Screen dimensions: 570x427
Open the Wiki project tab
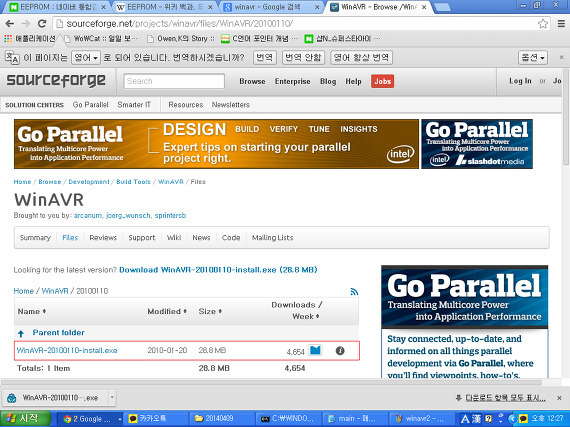(x=174, y=238)
